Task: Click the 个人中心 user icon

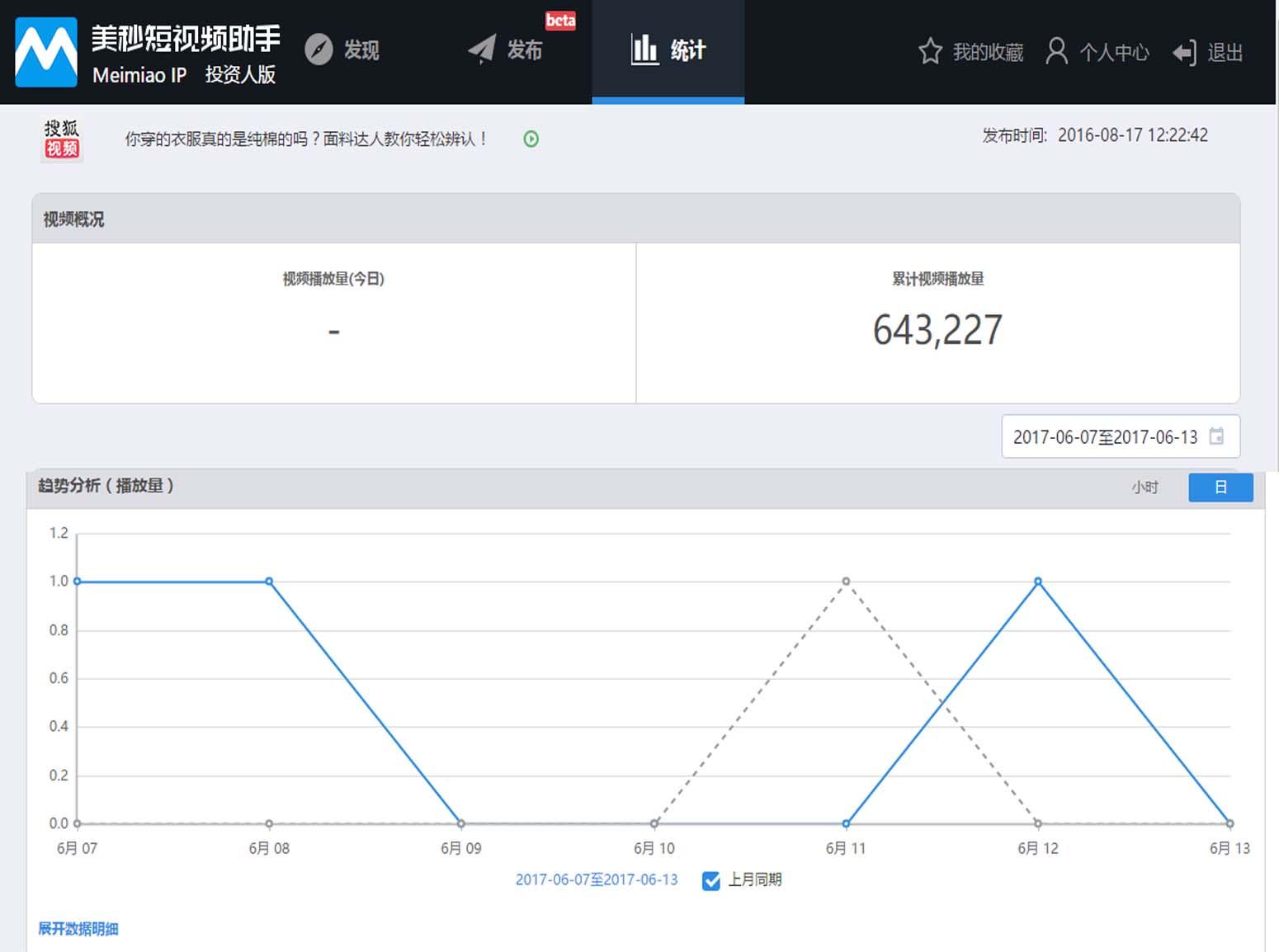Action: 1056,51
